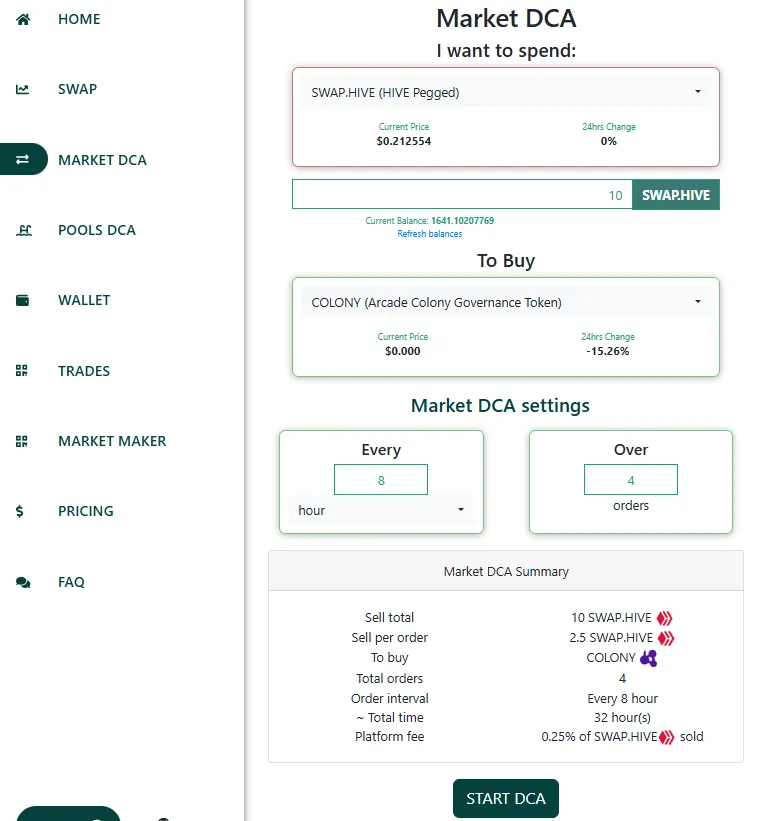
Task: Click the Swap chart icon
Action: (22, 90)
